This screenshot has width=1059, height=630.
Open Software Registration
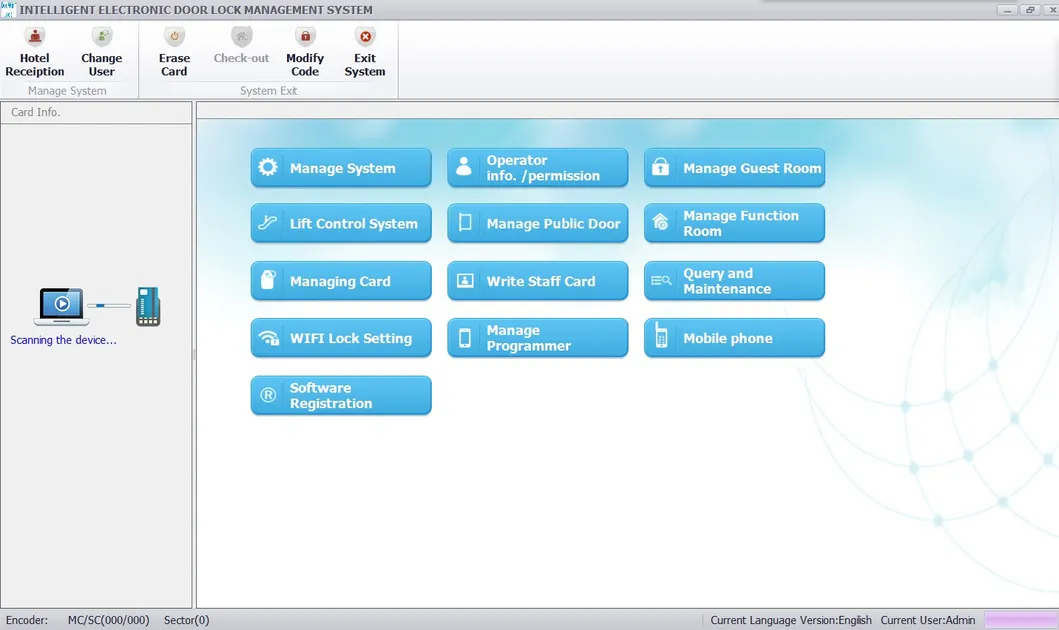[x=340, y=395]
